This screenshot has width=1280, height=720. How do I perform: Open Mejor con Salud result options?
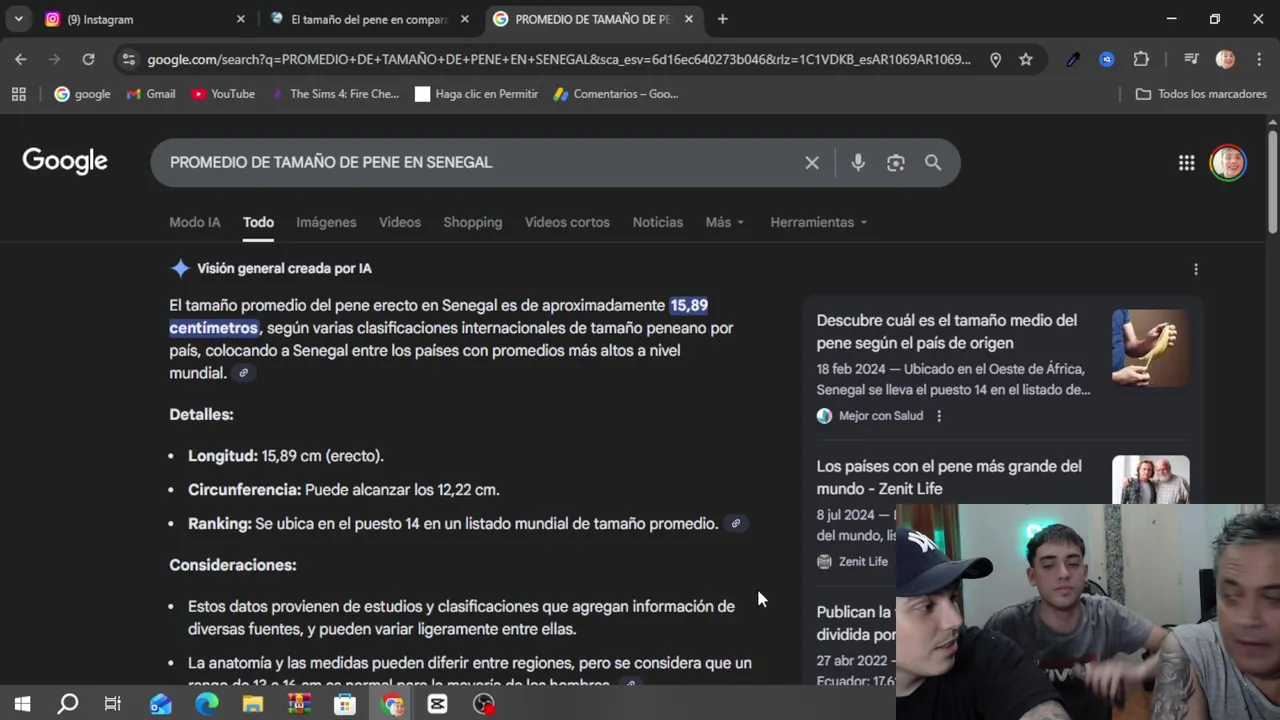pyautogui.click(x=938, y=416)
